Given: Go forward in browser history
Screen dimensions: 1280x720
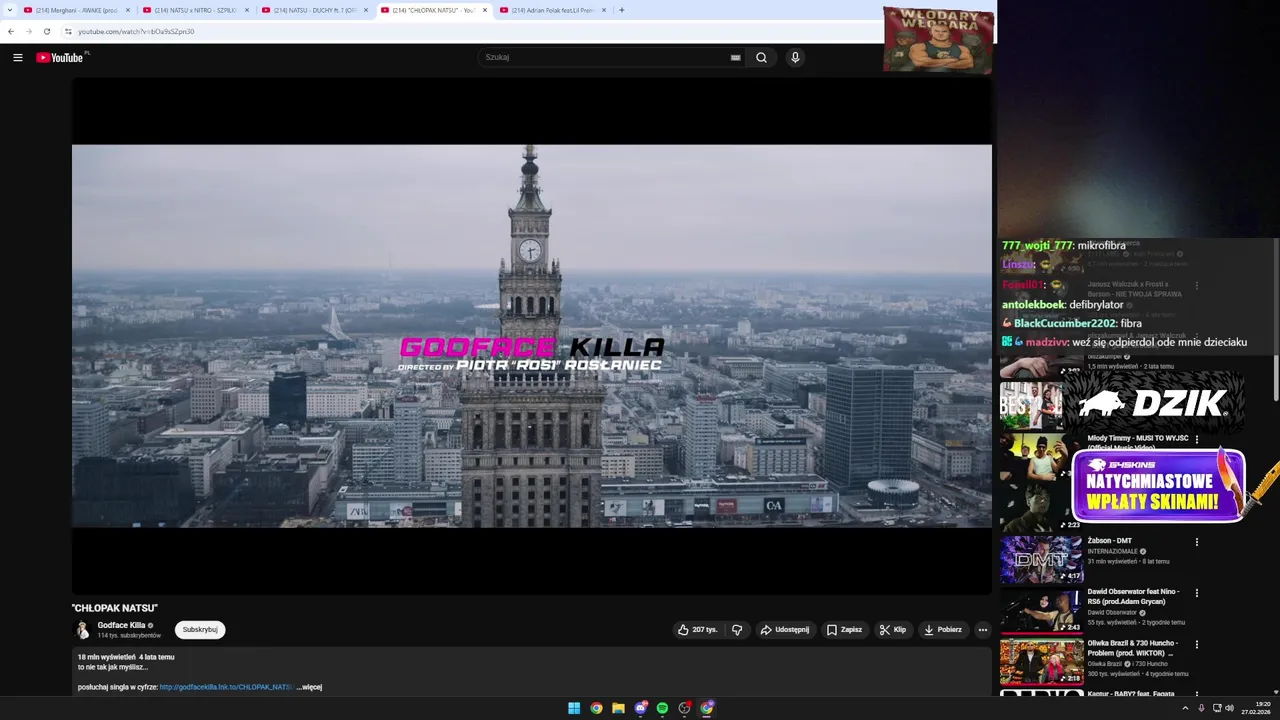Looking at the screenshot, I should coord(28,31).
